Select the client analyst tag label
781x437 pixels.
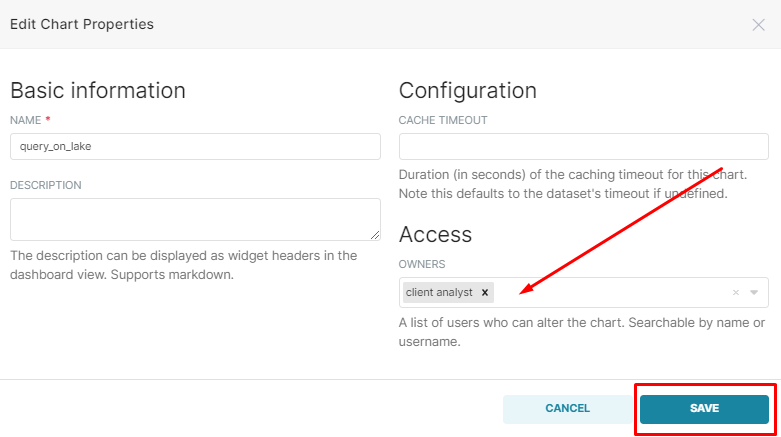click(x=439, y=292)
